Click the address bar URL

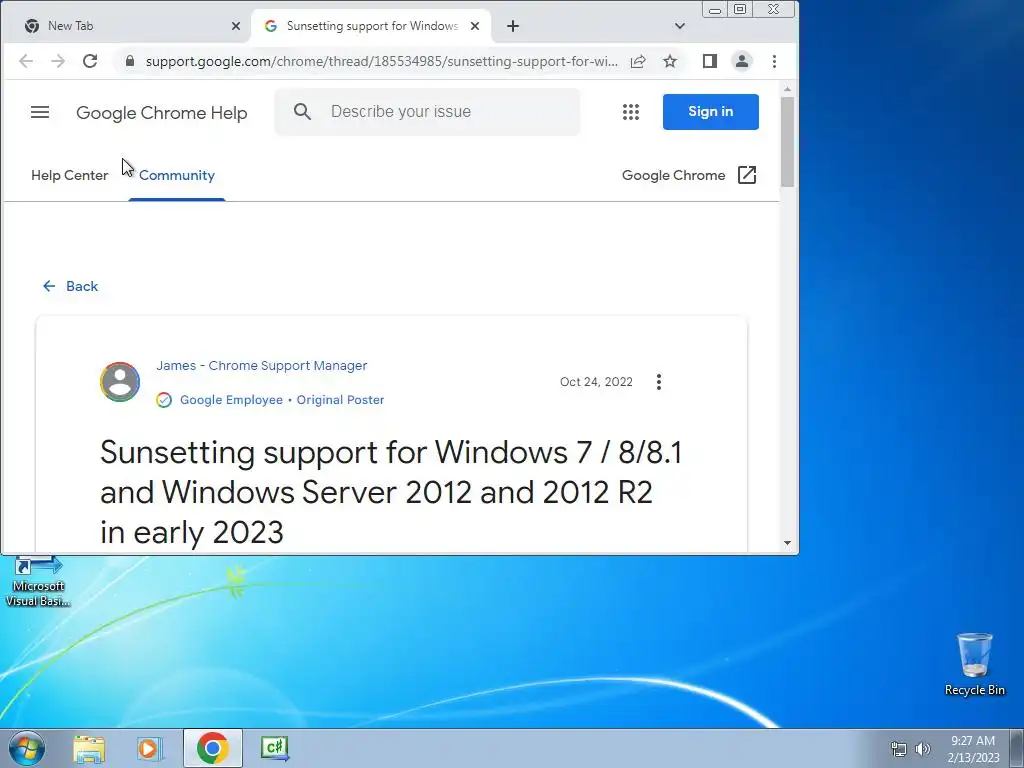coord(381,61)
